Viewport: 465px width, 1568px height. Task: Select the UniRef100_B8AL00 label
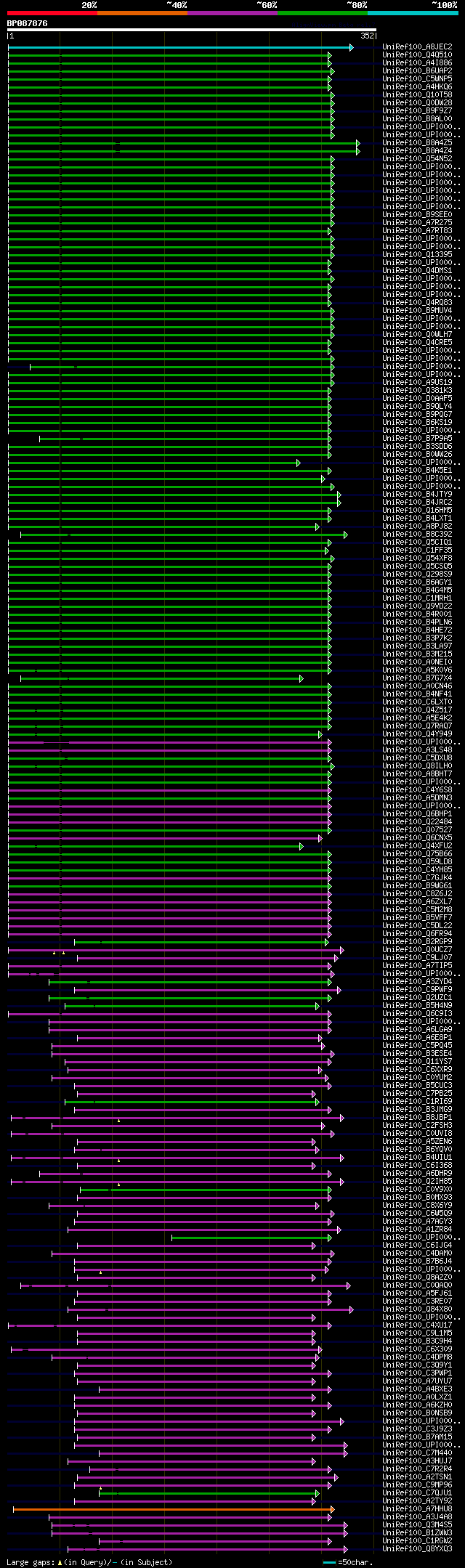tap(417, 119)
